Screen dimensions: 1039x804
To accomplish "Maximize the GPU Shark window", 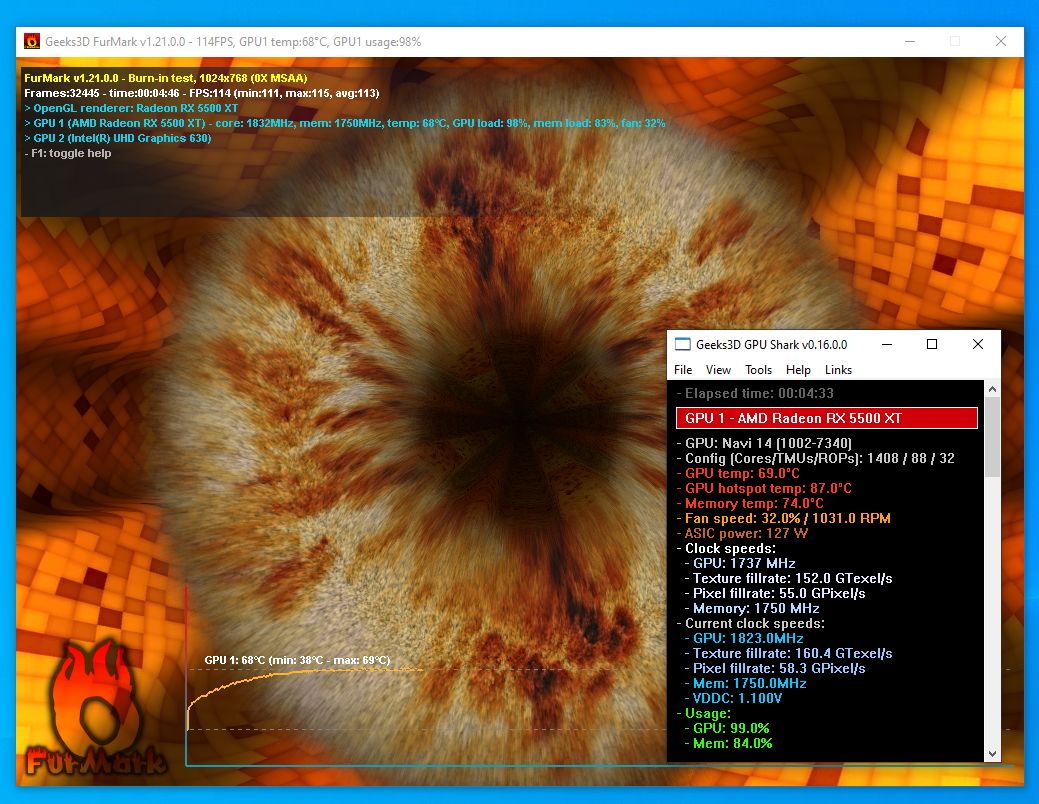I will [x=932, y=344].
